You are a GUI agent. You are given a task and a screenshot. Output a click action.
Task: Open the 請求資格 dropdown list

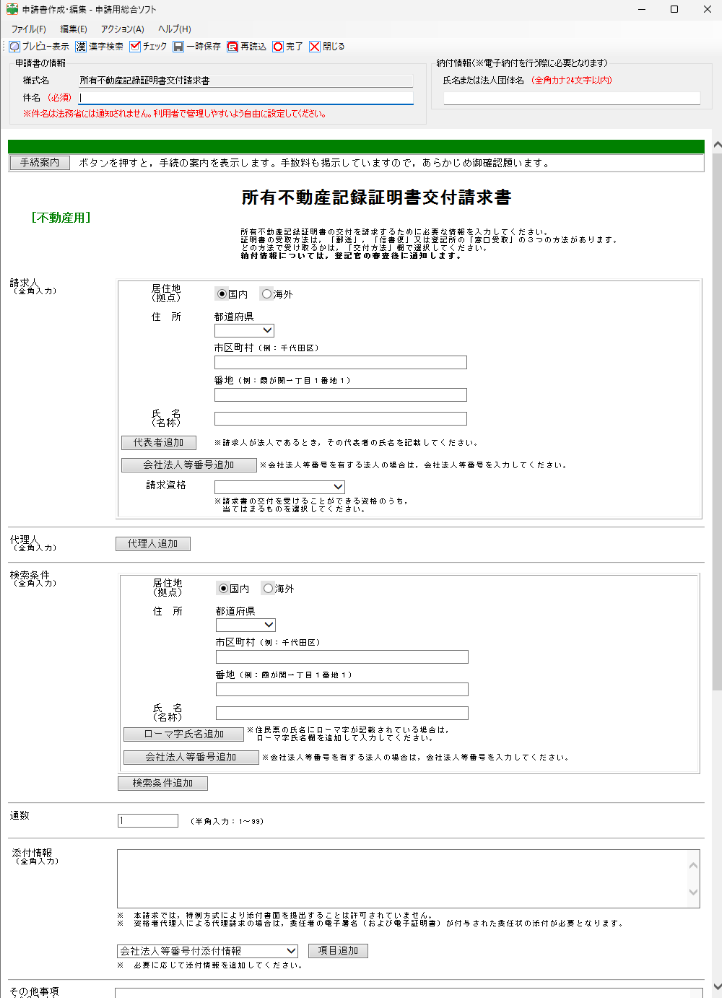pos(265,487)
